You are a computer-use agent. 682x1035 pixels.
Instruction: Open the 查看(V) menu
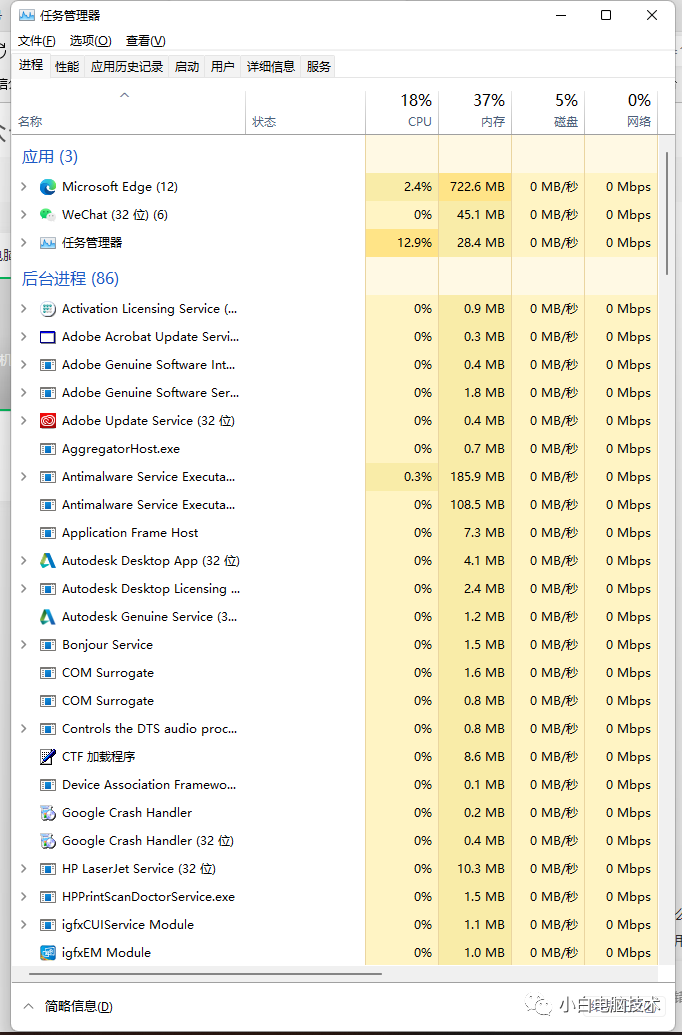(145, 41)
